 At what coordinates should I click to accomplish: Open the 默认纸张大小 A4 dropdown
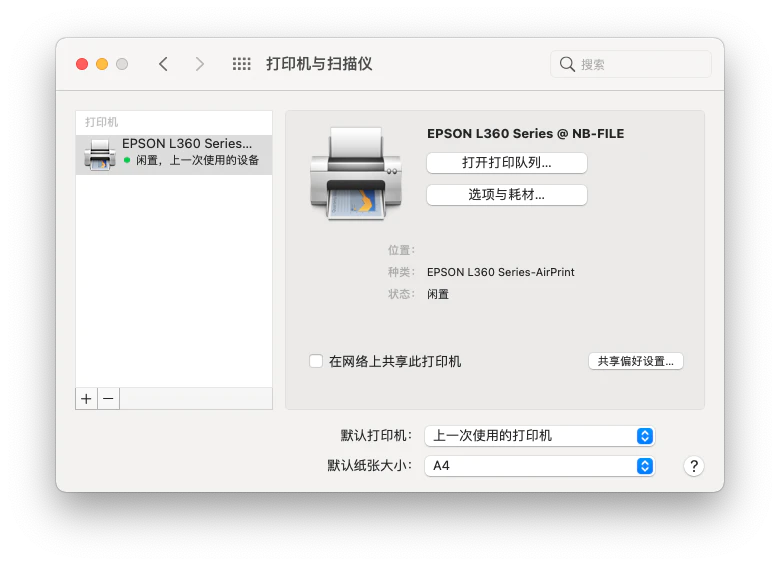[539, 466]
